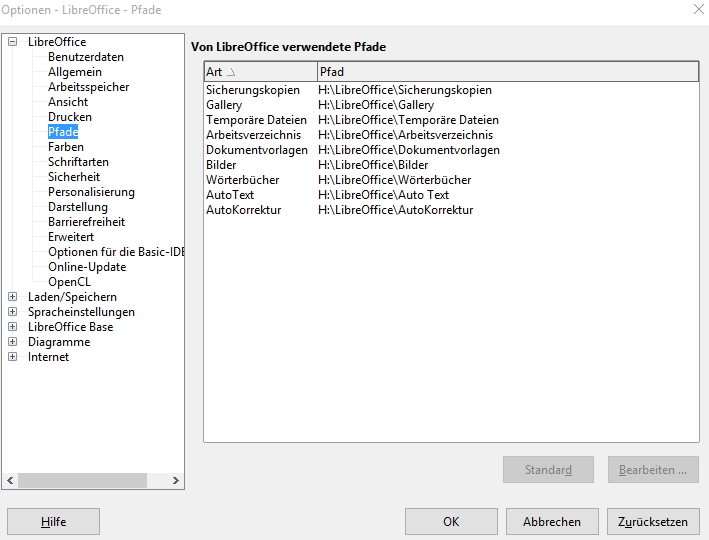Select the LibreOffice Base category label
This screenshot has width=709, height=540.
pyautogui.click(x=71, y=327)
